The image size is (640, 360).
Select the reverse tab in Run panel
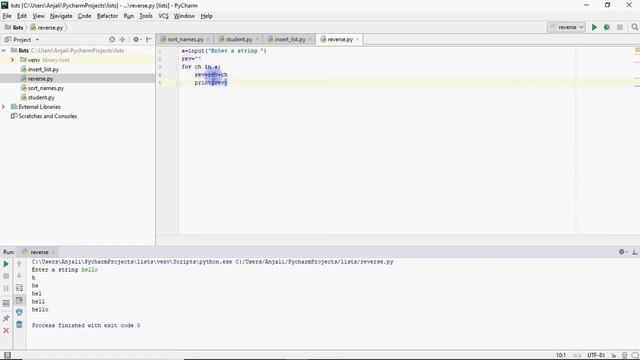pyautogui.click(x=39, y=252)
